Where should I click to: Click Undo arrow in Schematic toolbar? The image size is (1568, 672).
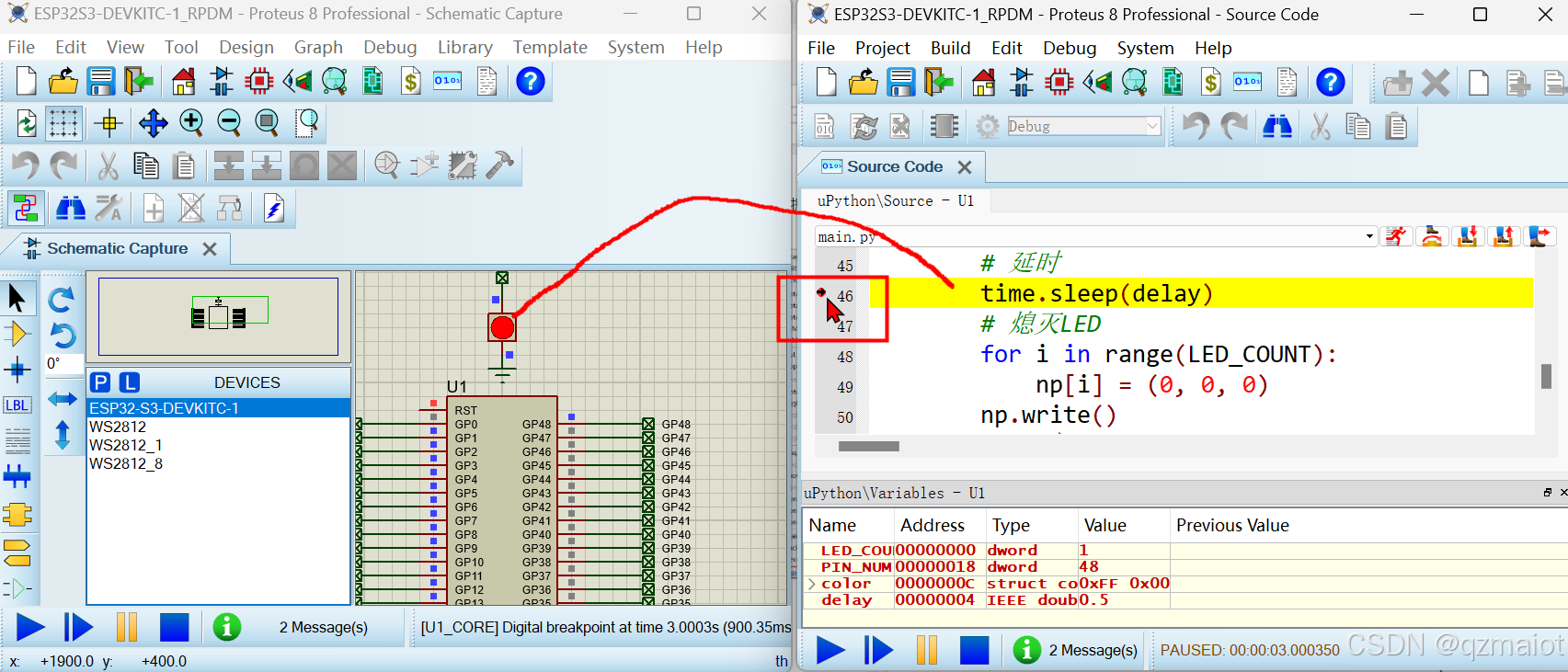pos(25,165)
